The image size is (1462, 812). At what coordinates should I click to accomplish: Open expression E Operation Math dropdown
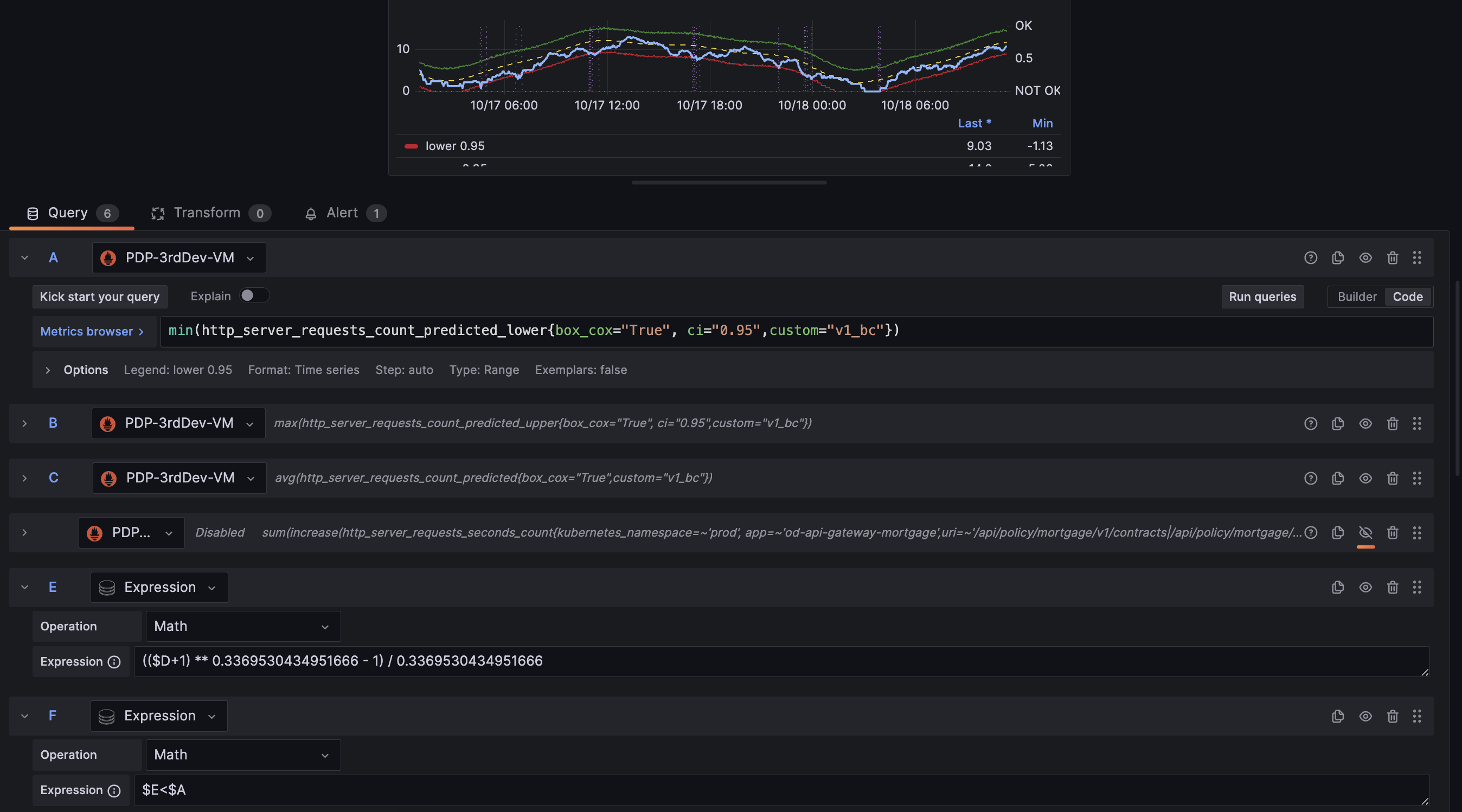pyautogui.click(x=243, y=627)
